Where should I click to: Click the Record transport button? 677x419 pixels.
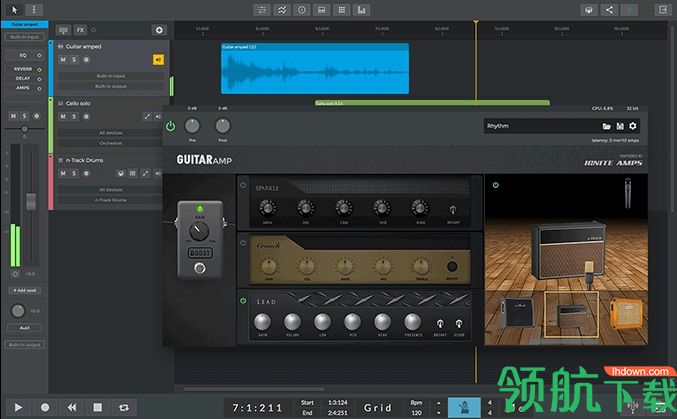pos(45,407)
